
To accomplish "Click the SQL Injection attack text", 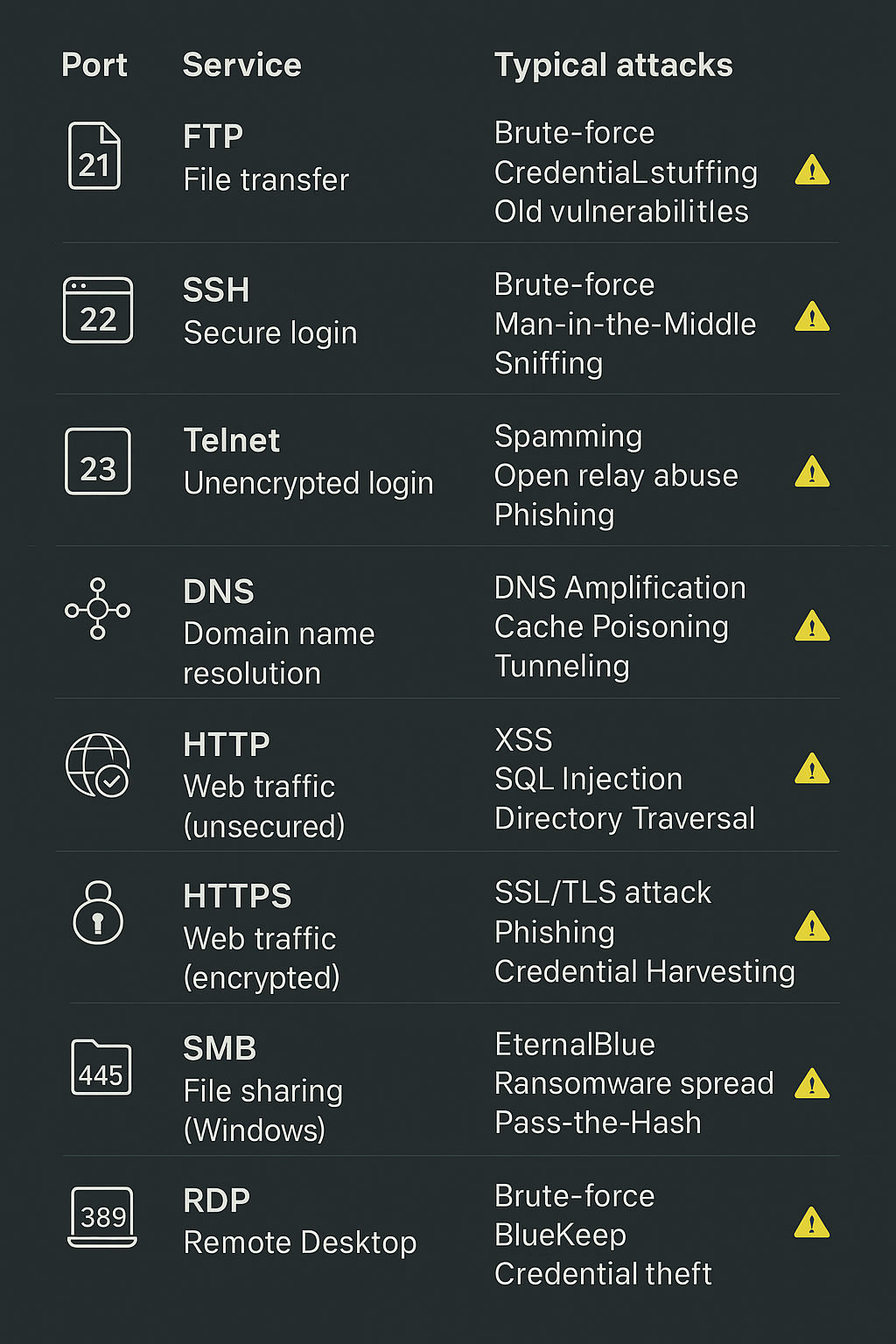I will (x=588, y=779).
